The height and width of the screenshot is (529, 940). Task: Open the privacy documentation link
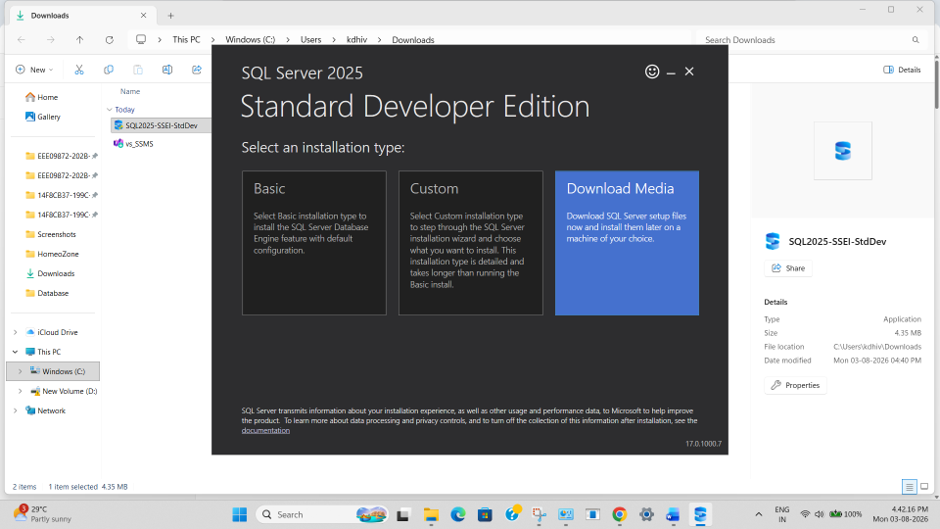pyautogui.click(x=266, y=430)
